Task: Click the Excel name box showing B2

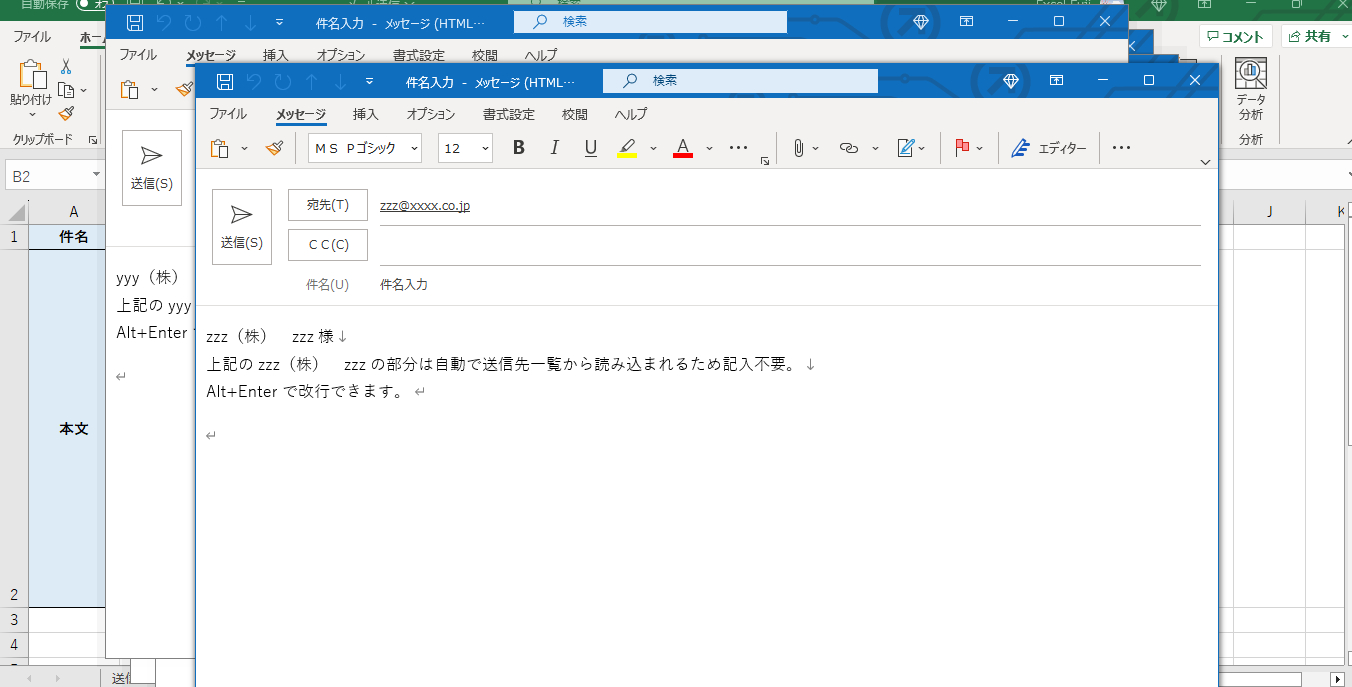Action: 55,176
